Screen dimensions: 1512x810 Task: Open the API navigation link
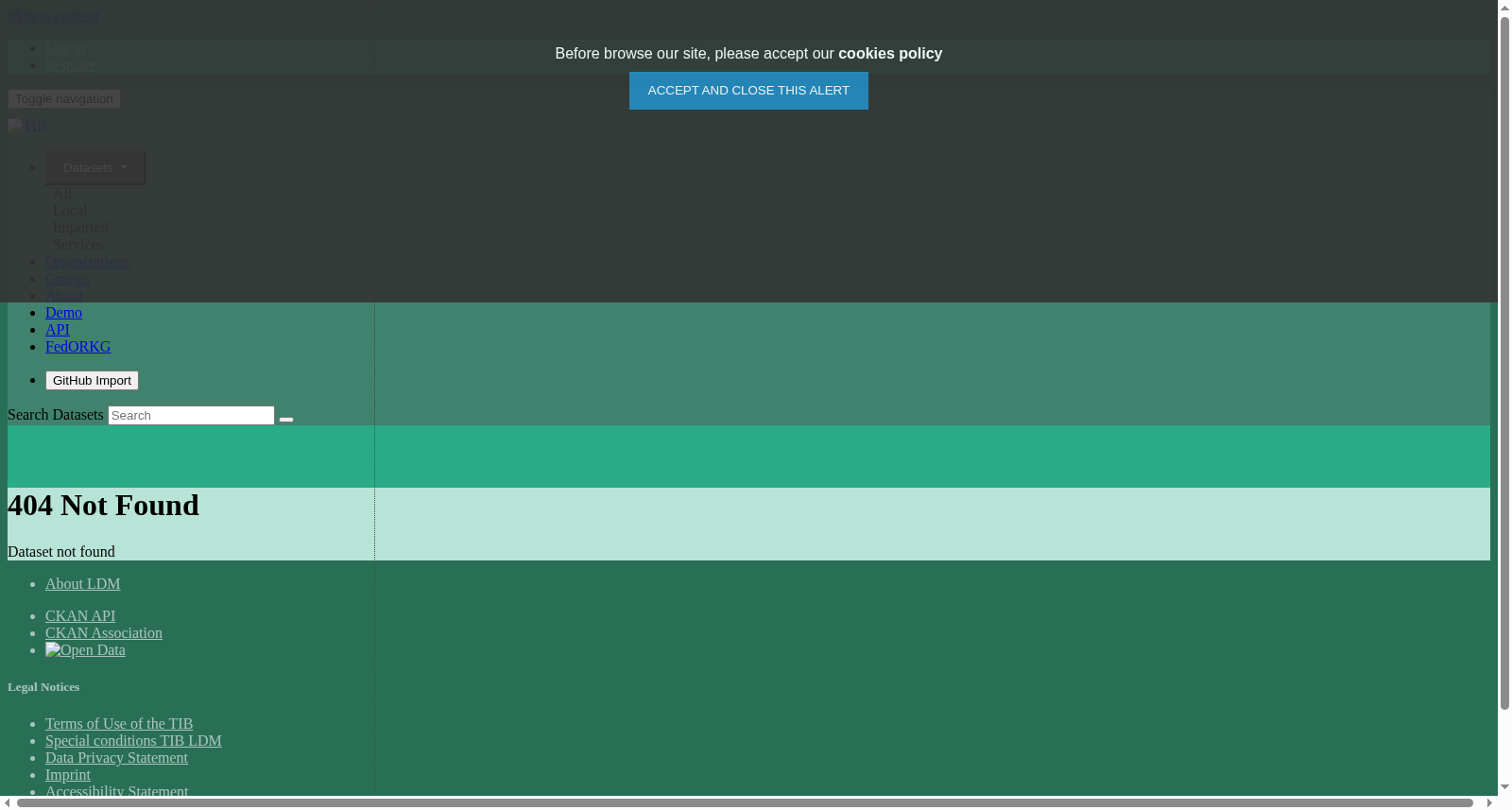58,330
